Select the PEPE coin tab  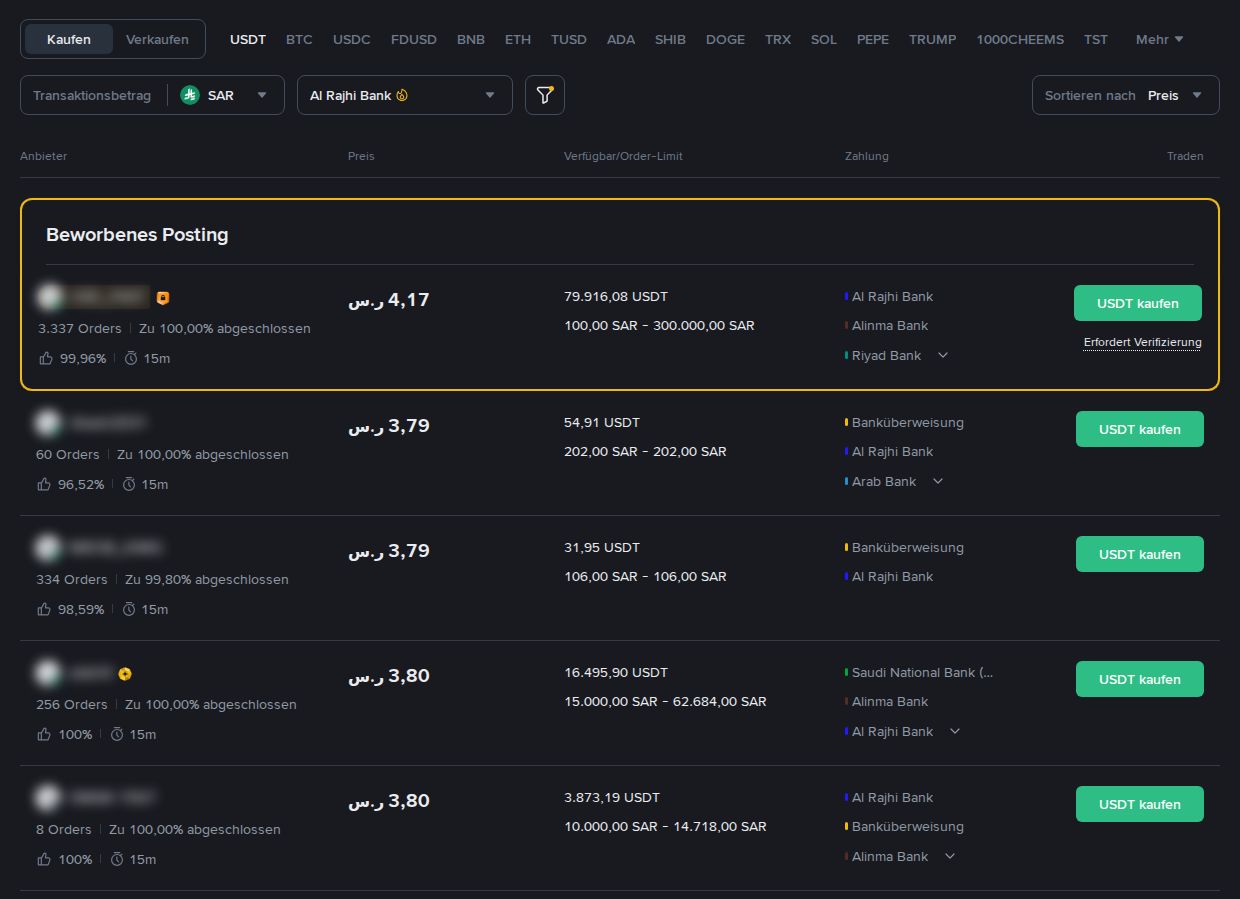[x=873, y=39]
